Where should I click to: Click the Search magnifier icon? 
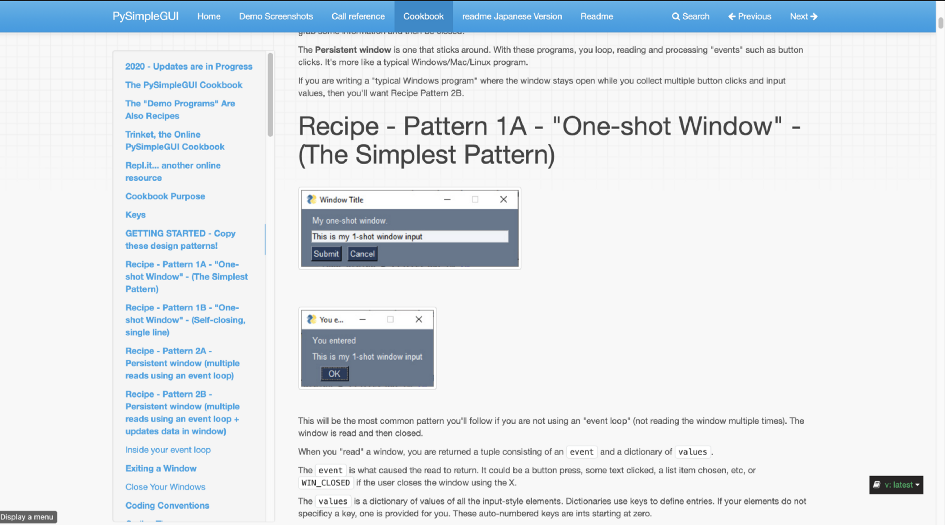coord(676,16)
